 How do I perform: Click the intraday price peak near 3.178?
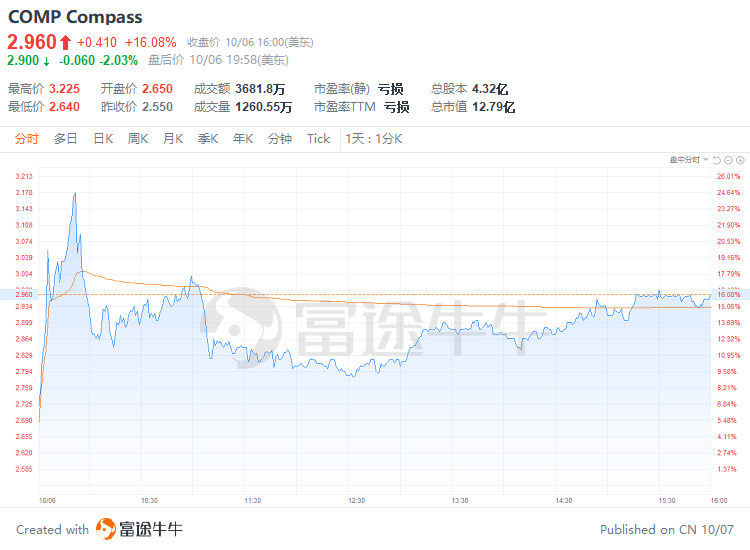pos(75,193)
